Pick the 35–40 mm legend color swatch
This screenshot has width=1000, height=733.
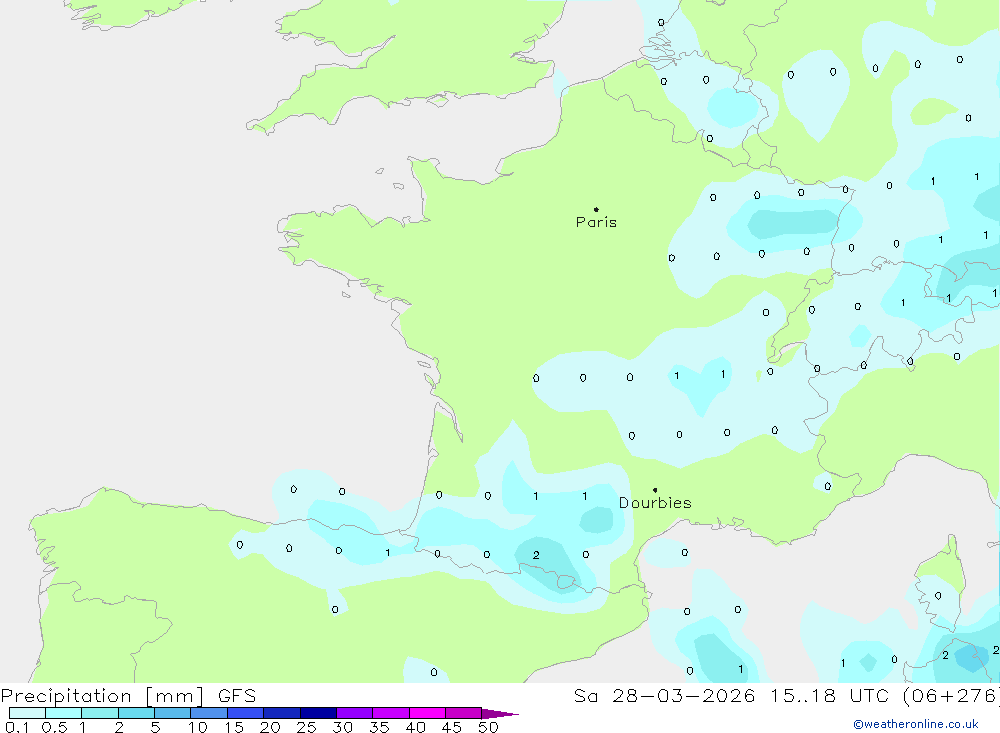pos(390,713)
